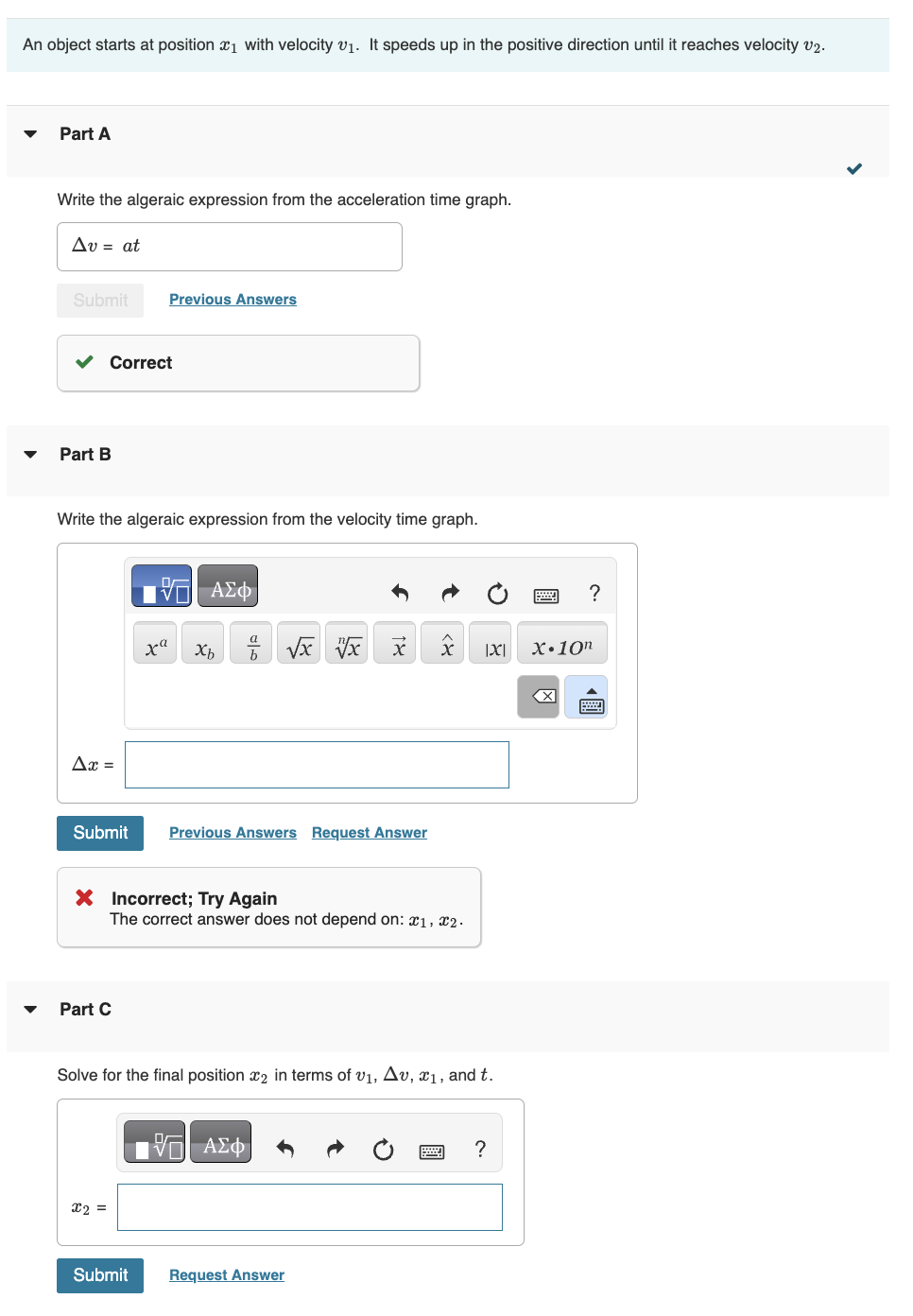Insert scientific notation x·10^n template

(x=561, y=643)
